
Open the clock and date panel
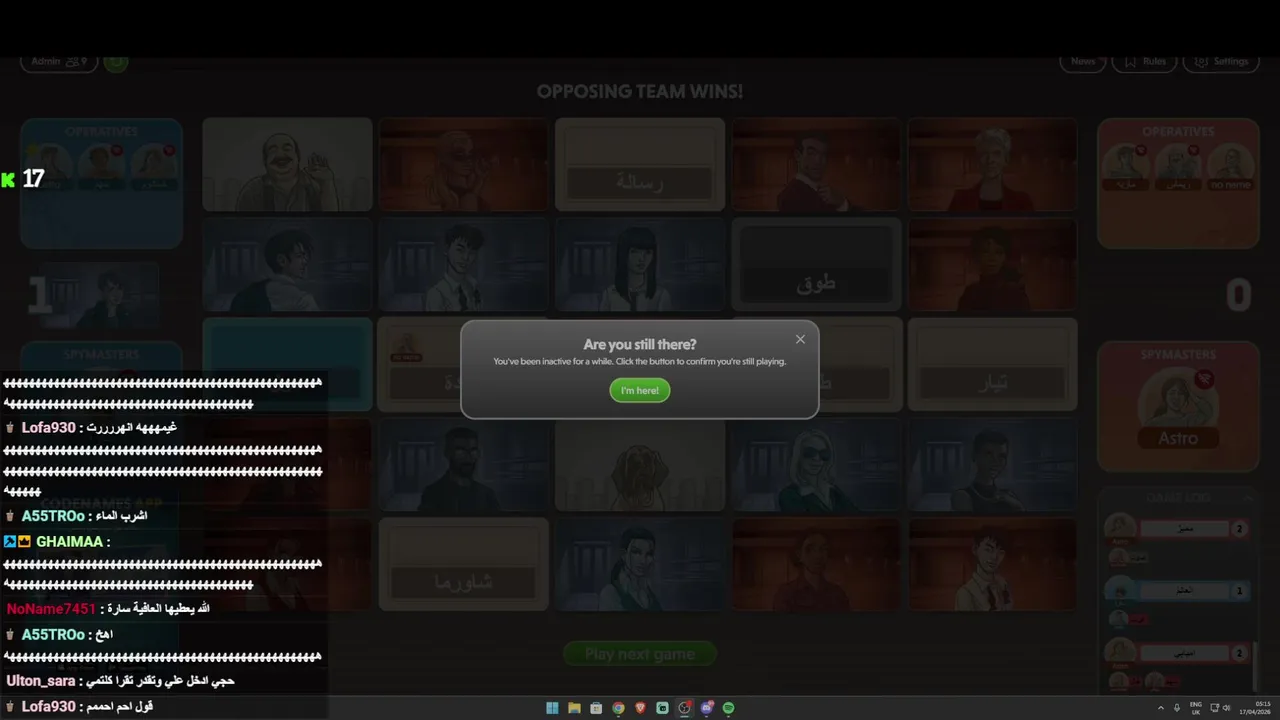click(x=1255, y=708)
